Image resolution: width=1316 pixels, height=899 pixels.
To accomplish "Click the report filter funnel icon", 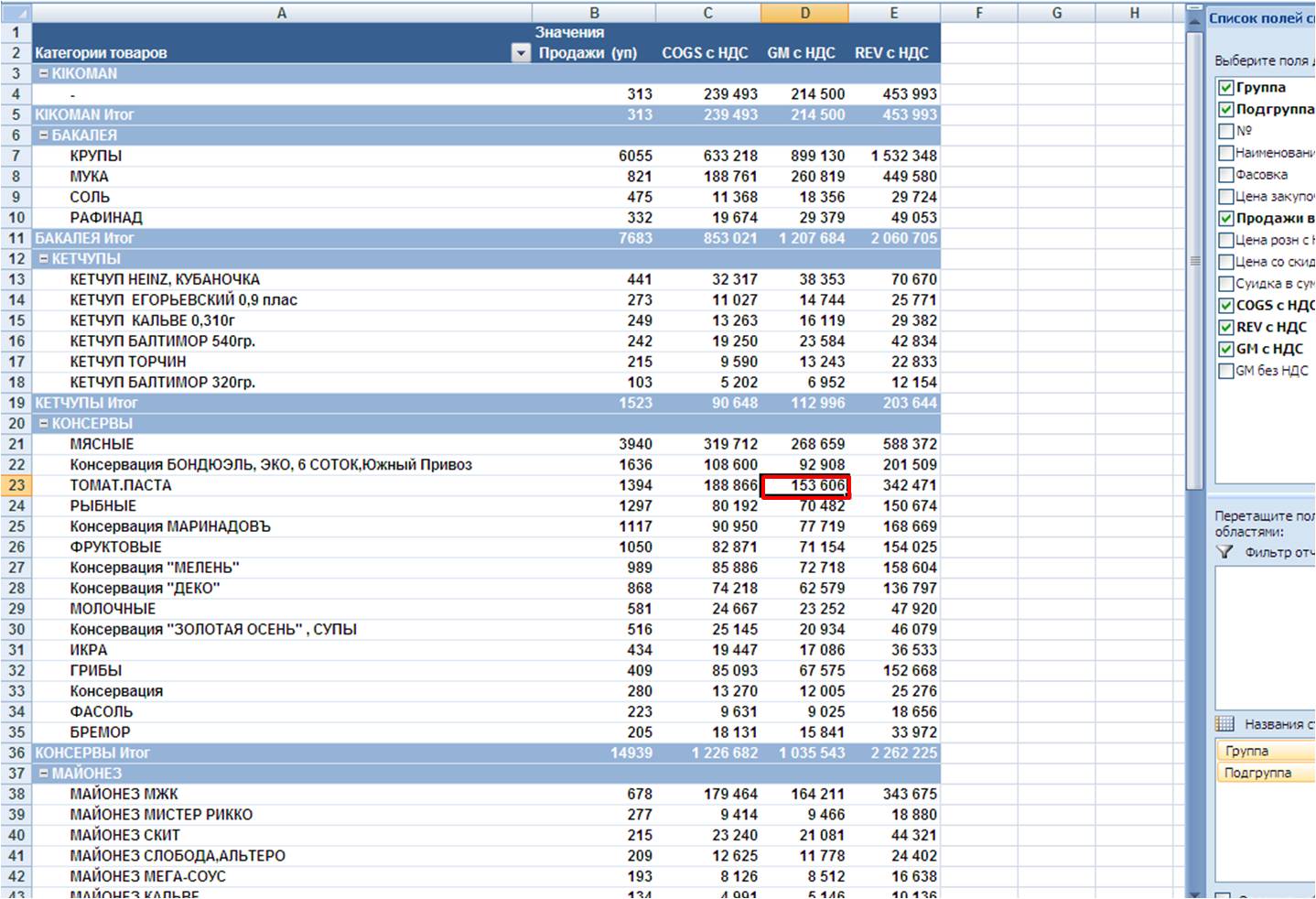I will point(1224,552).
